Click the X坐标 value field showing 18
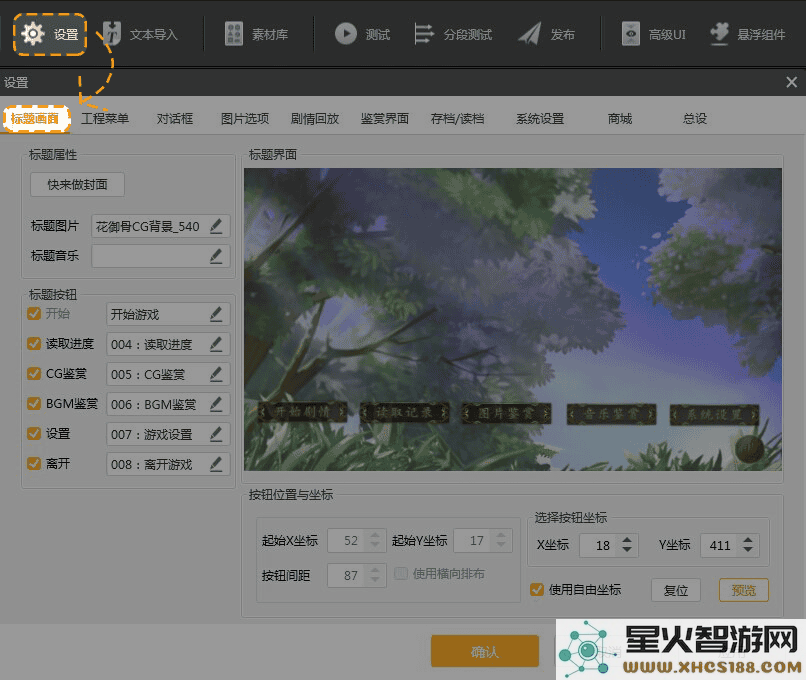The width and height of the screenshot is (806, 680). [x=609, y=545]
